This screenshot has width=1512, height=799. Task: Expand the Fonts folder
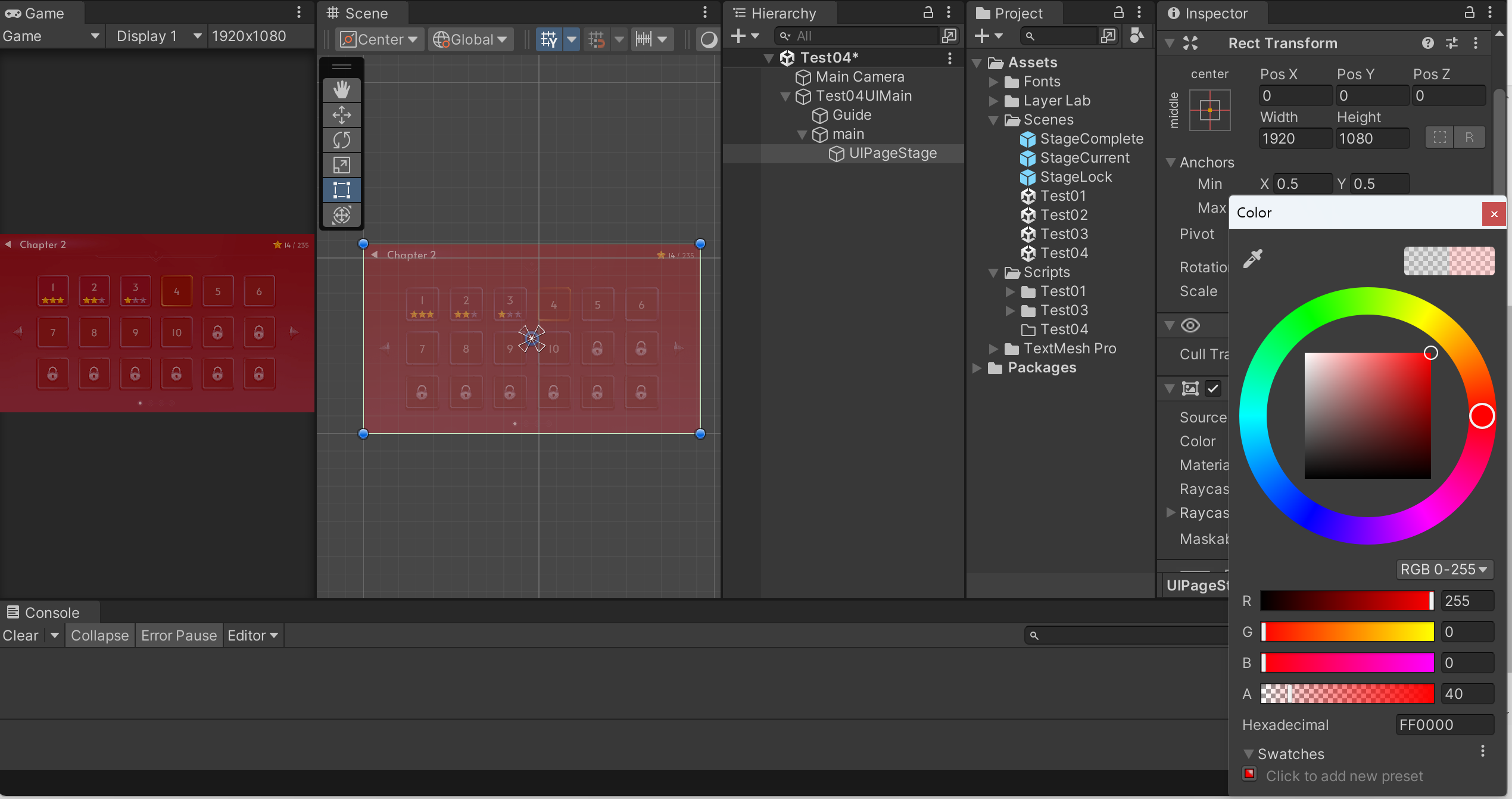(993, 82)
